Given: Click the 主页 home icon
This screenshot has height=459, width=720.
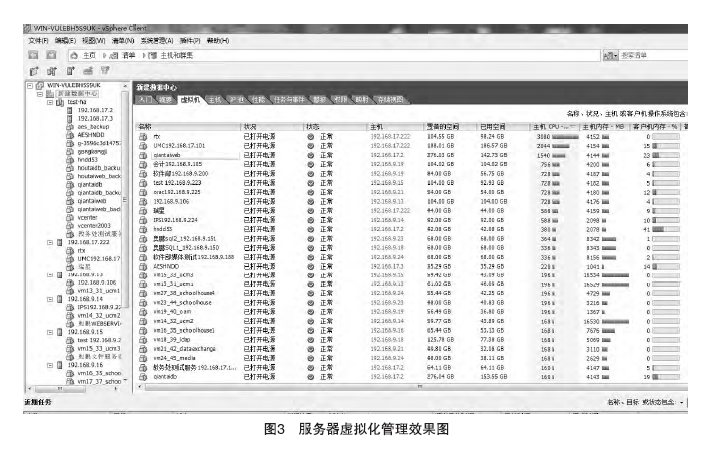Looking at the screenshot, I should coord(76,55).
